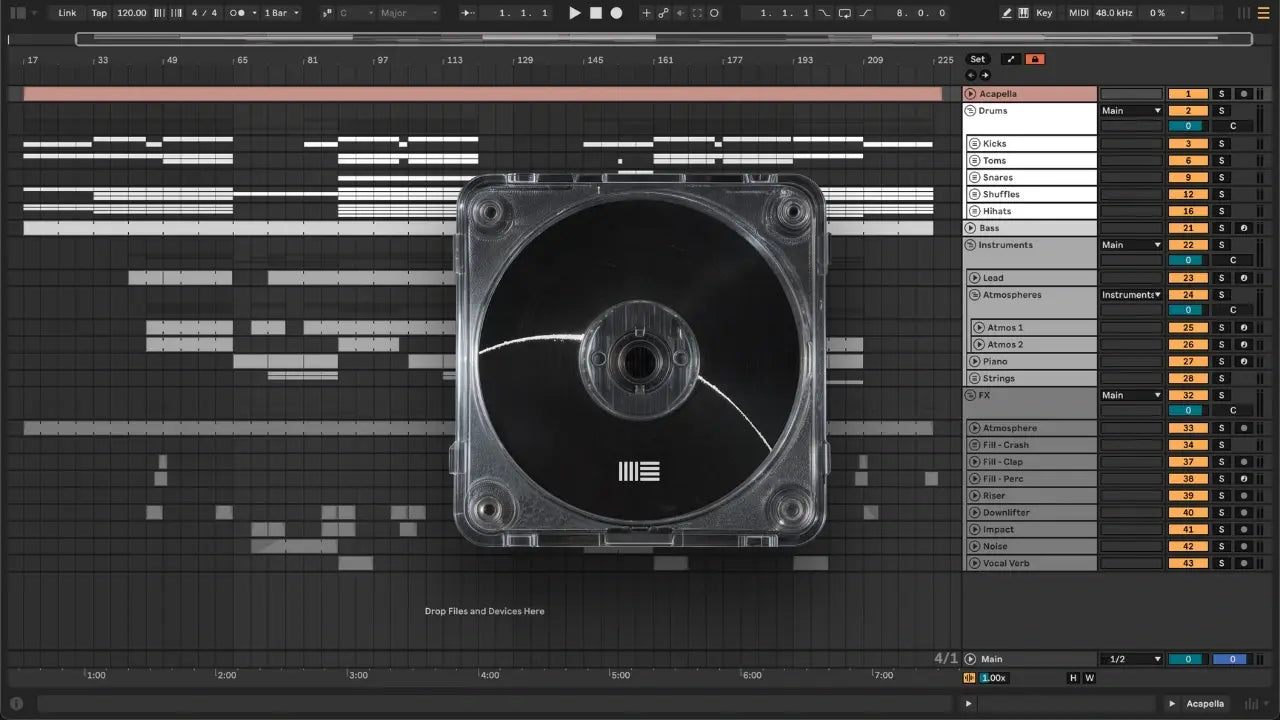Deactivate the Bass track using button 21
This screenshot has height=720, width=1280.
click(1188, 228)
